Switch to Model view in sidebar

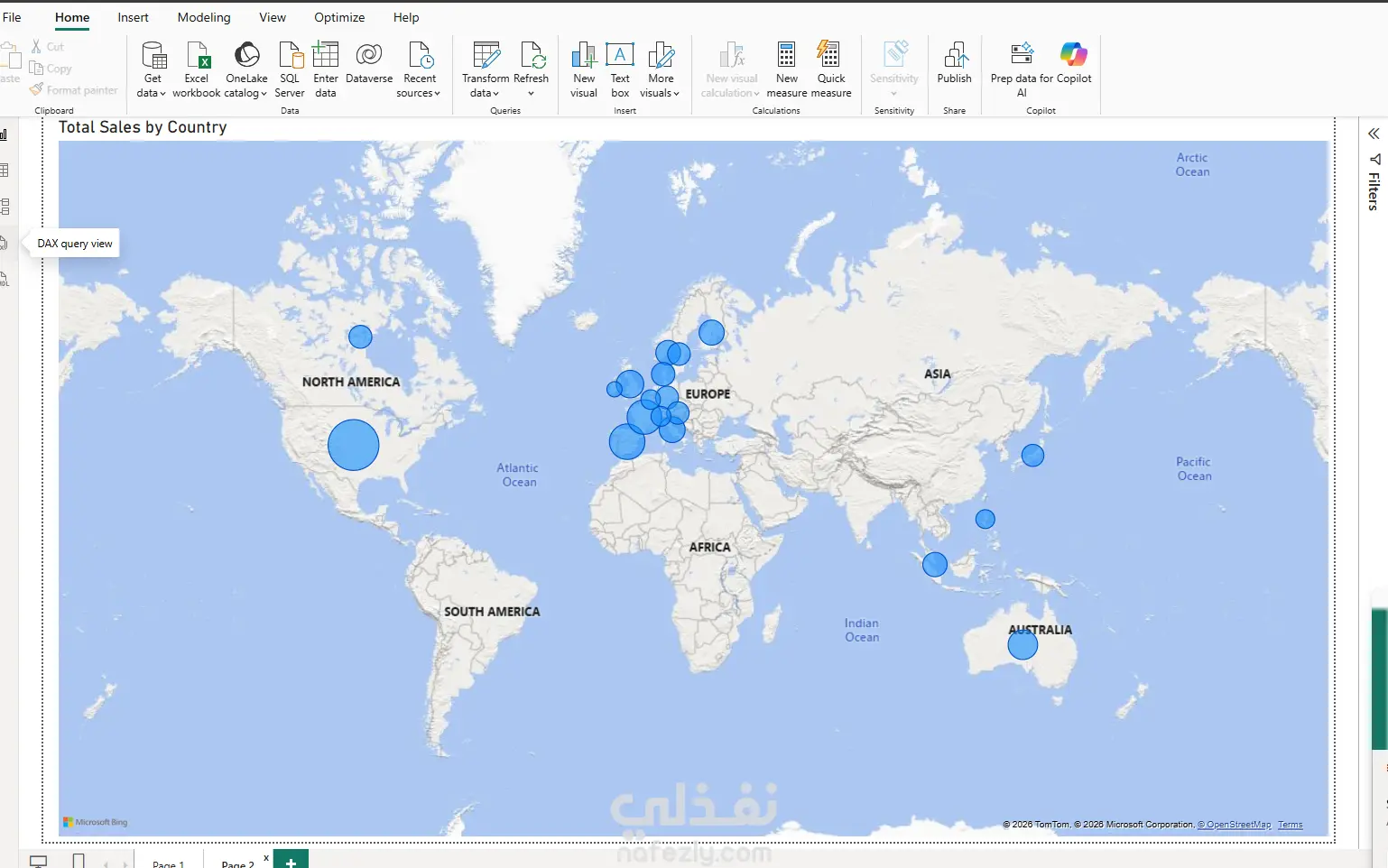[x=5, y=207]
